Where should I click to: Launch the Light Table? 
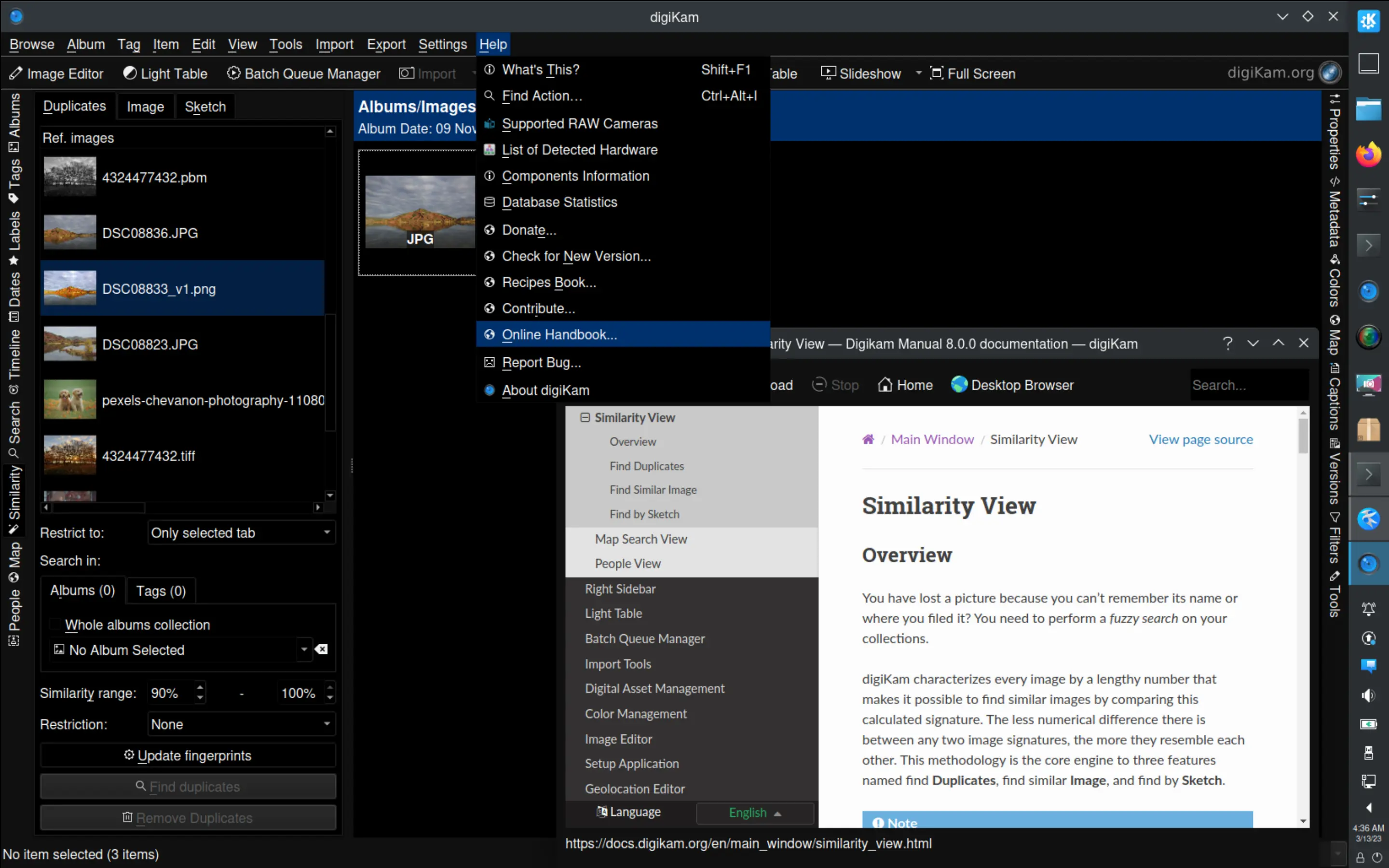(x=165, y=73)
